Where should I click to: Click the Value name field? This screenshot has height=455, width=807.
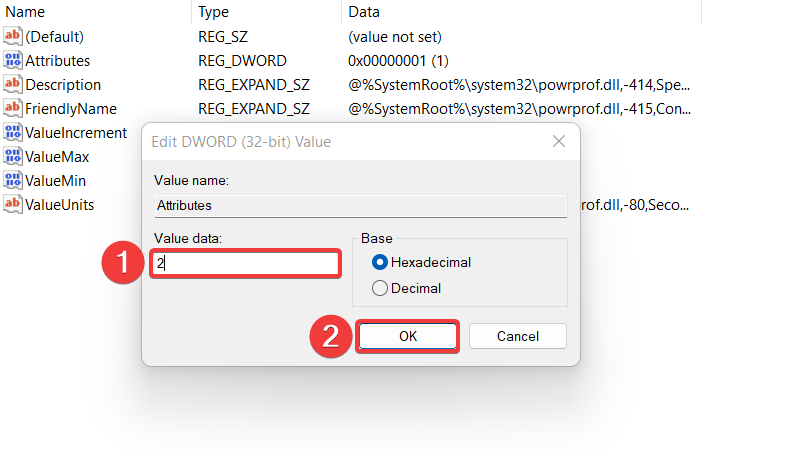(x=360, y=204)
